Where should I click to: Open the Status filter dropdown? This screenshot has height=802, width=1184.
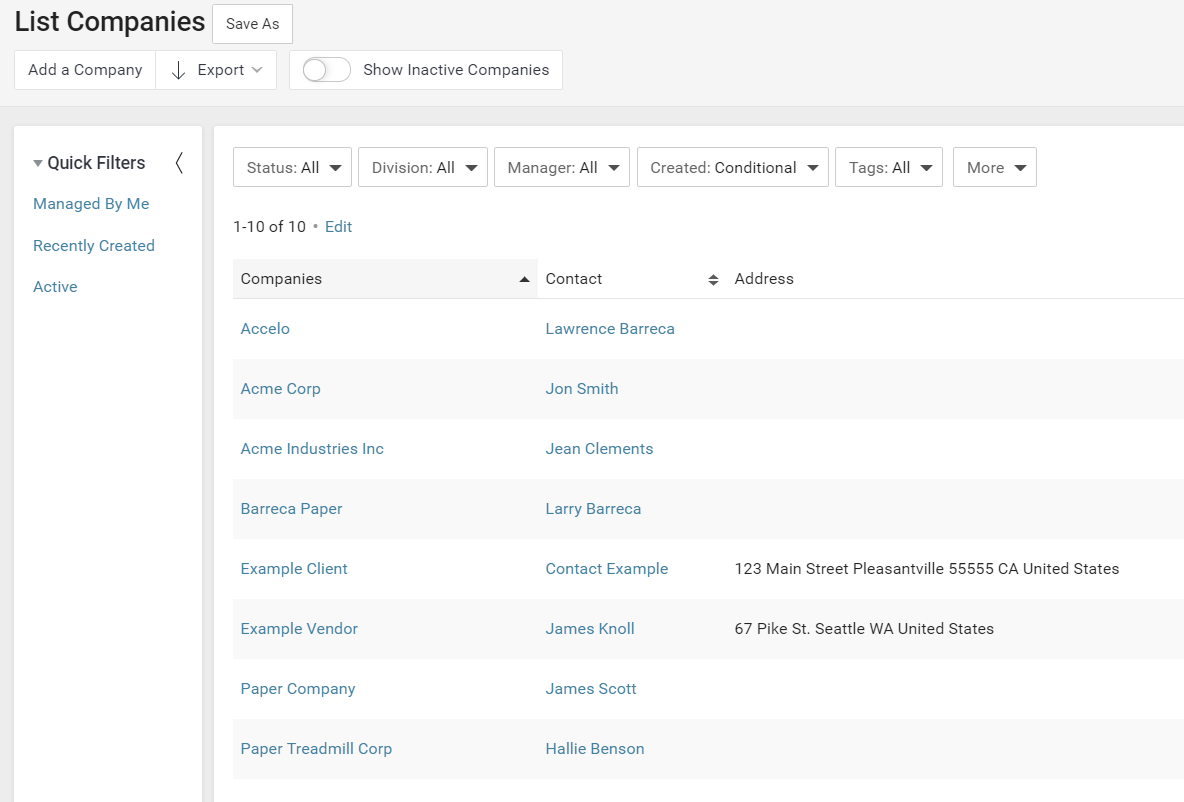pos(292,167)
